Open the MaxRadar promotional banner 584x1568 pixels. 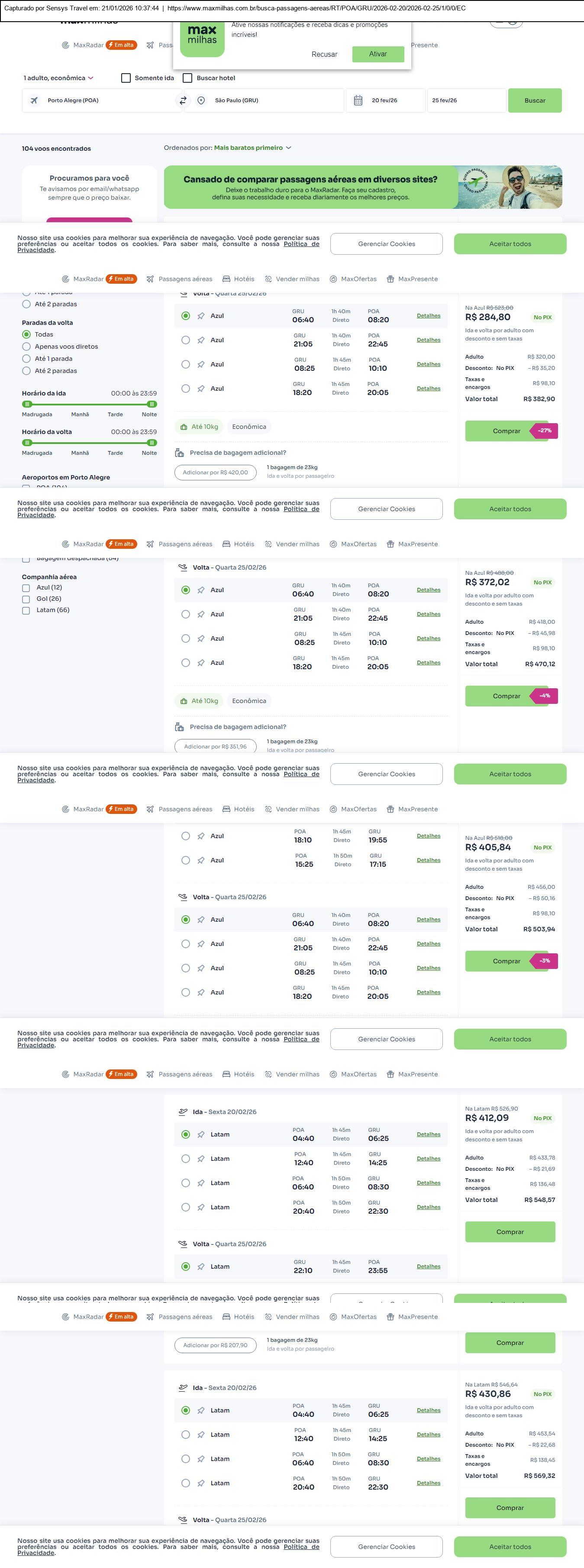point(363,188)
